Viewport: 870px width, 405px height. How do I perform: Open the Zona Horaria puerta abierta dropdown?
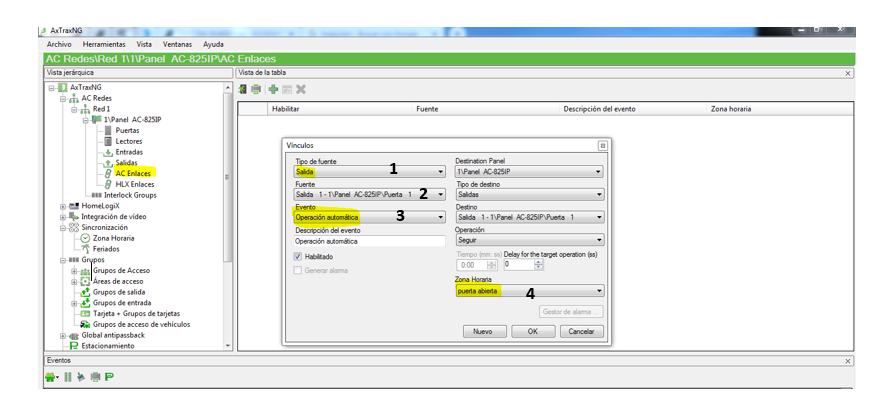(x=529, y=291)
